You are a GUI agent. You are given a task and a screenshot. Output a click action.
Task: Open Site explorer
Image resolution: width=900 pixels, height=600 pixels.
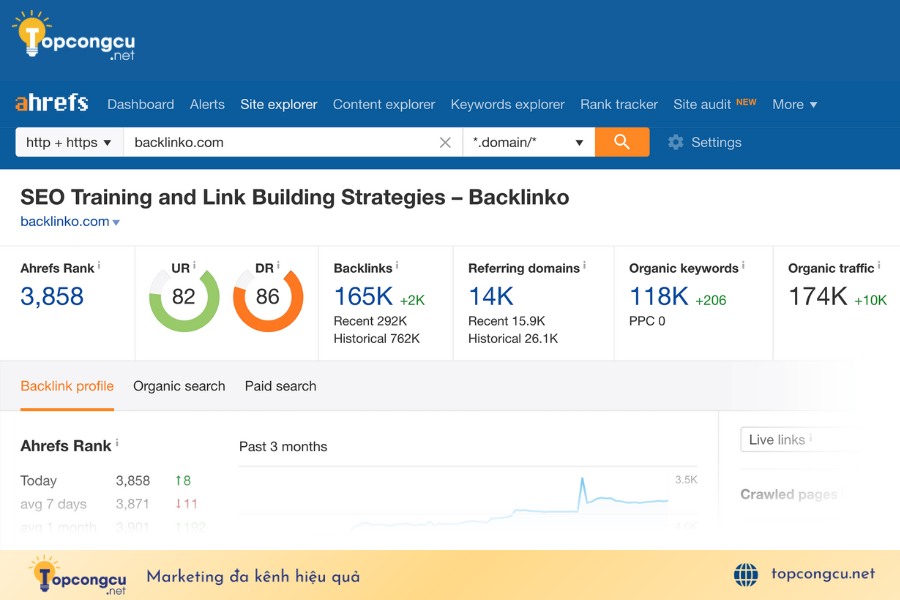click(x=279, y=104)
